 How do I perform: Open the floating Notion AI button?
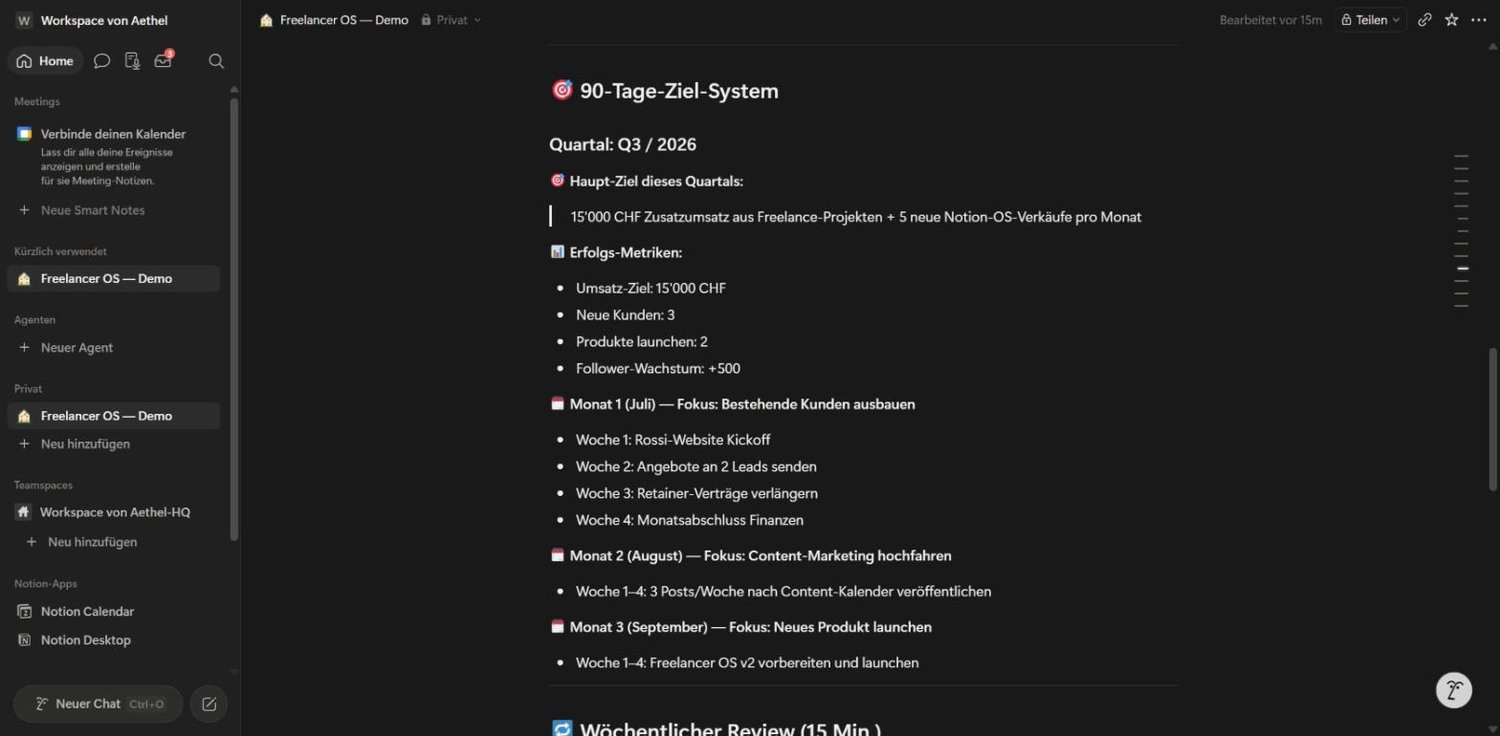(x=1454, y=690)
